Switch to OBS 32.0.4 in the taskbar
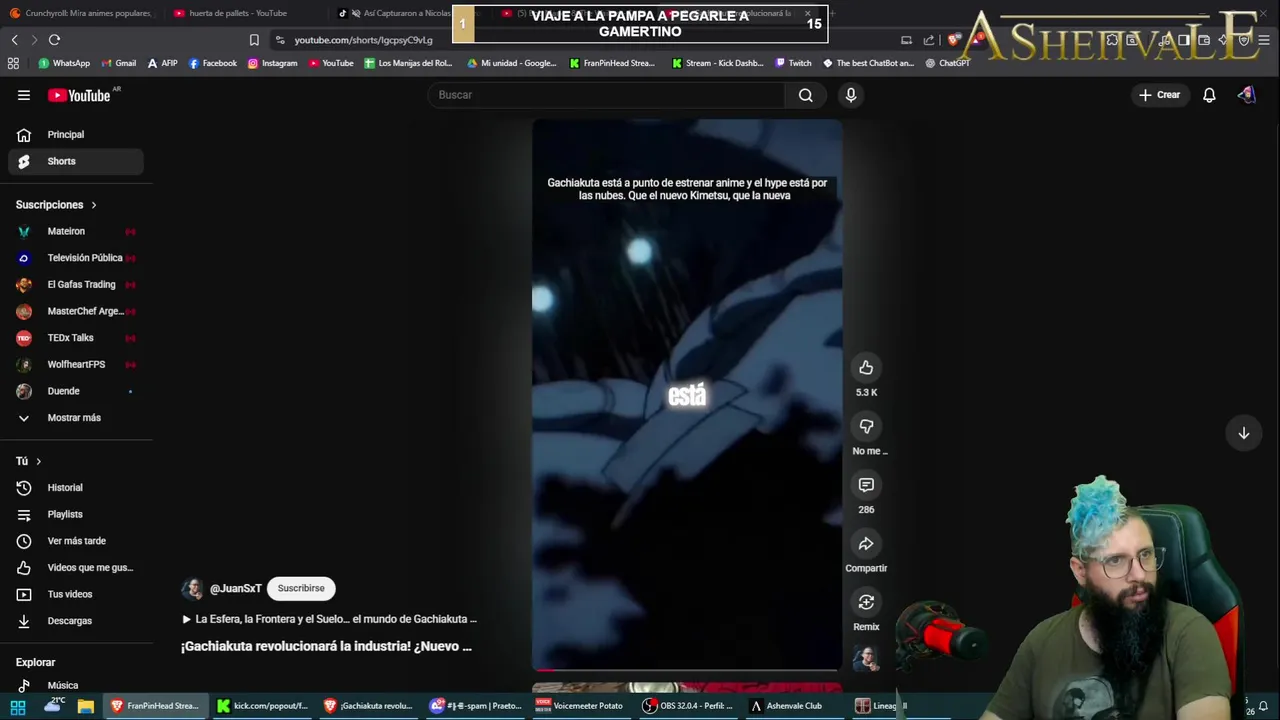This screenshot has height=720, width=1280. [x=688, y=706]
